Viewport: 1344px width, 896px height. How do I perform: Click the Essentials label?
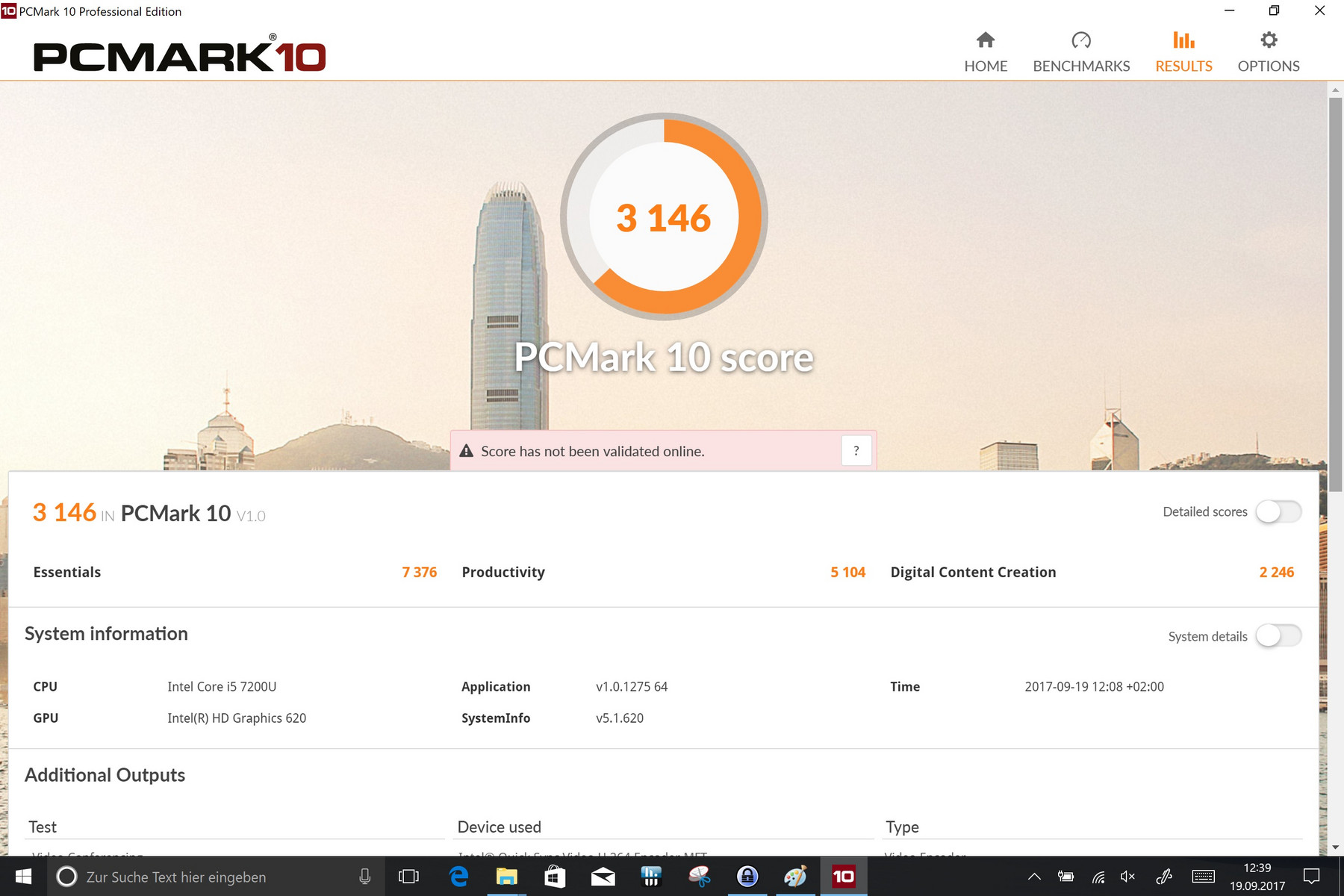click(67, 572)
